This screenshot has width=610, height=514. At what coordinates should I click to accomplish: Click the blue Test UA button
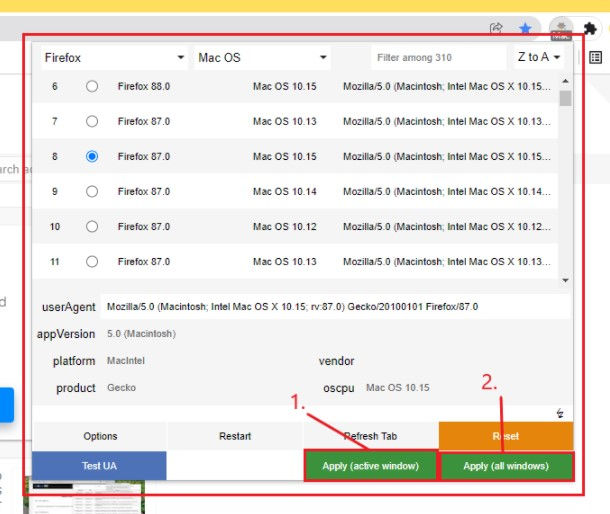pos(99,466)
